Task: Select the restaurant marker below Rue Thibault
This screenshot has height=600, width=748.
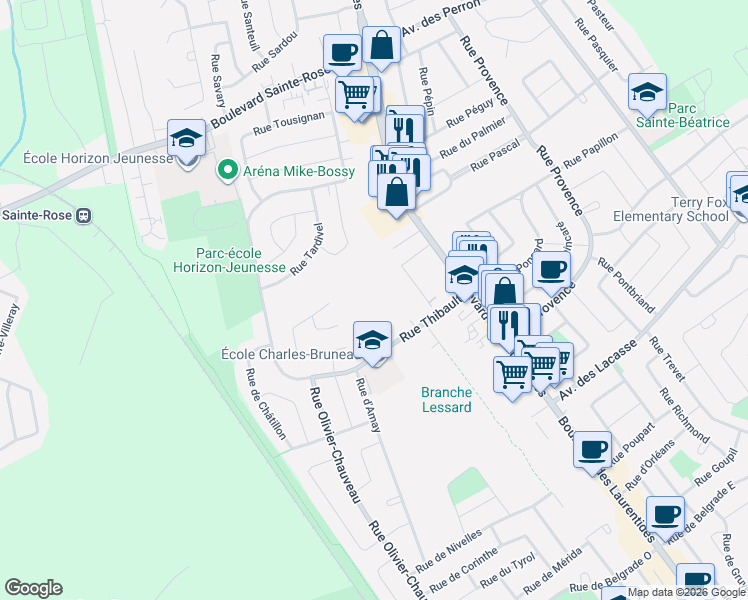Action: pos(509,327)
